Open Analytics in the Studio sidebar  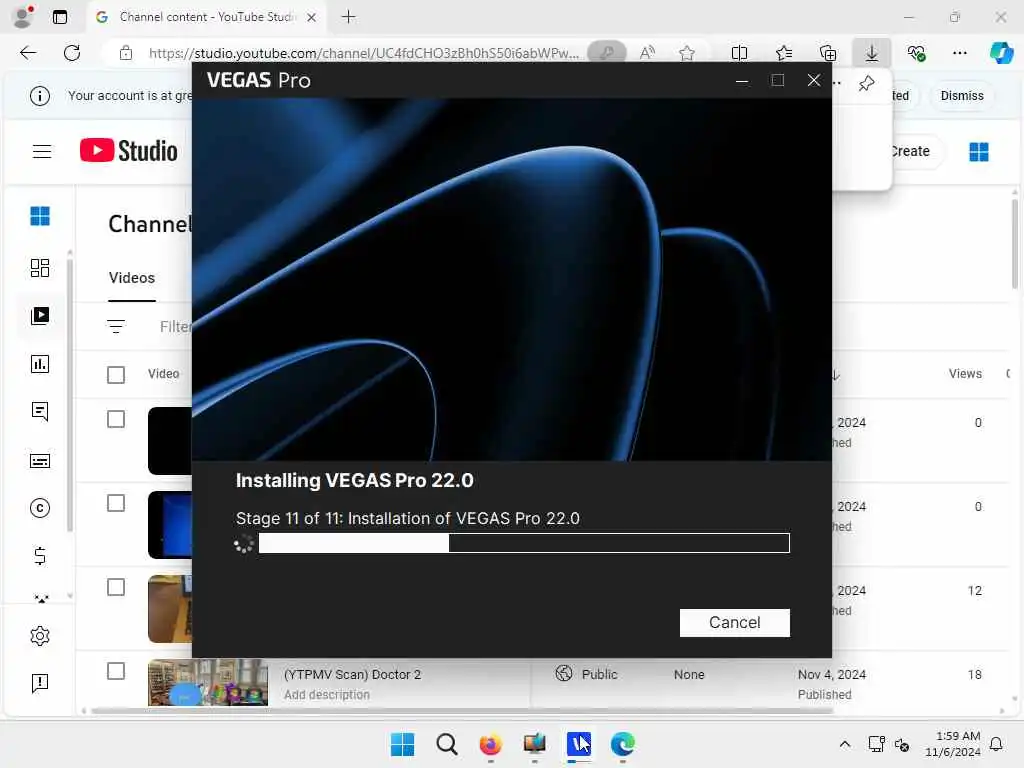(40, 364)
